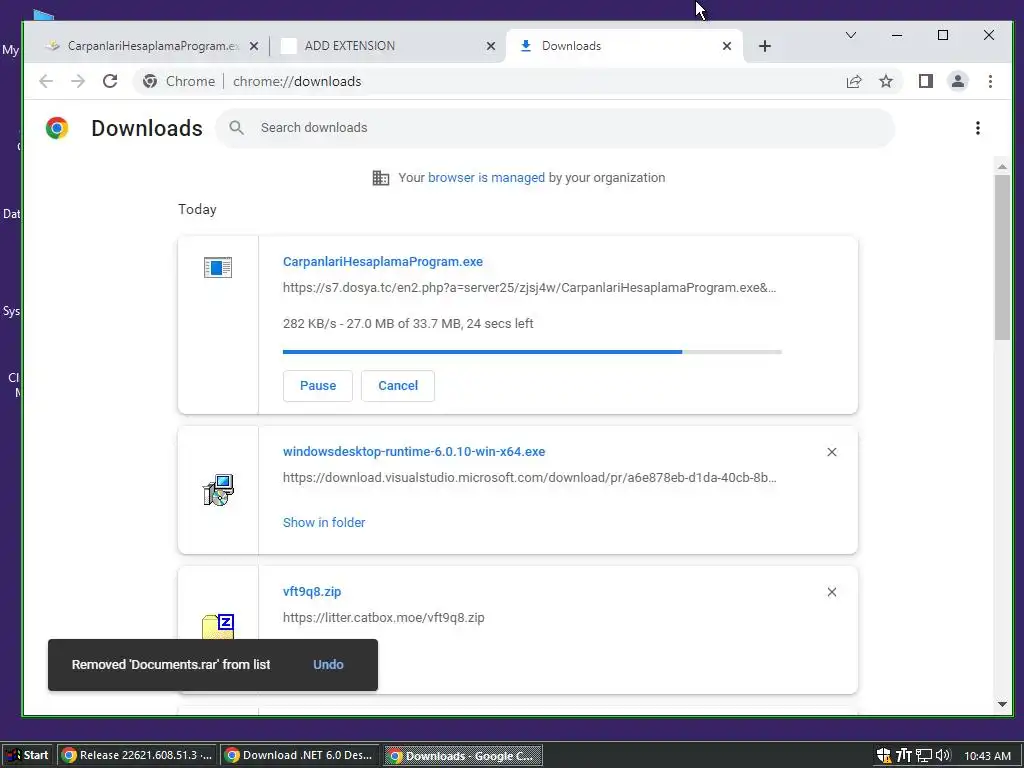Toggle the Chrome side panel icon
Image resolution: width=1024 pixels, height=768 pixels.
[925, 81]
